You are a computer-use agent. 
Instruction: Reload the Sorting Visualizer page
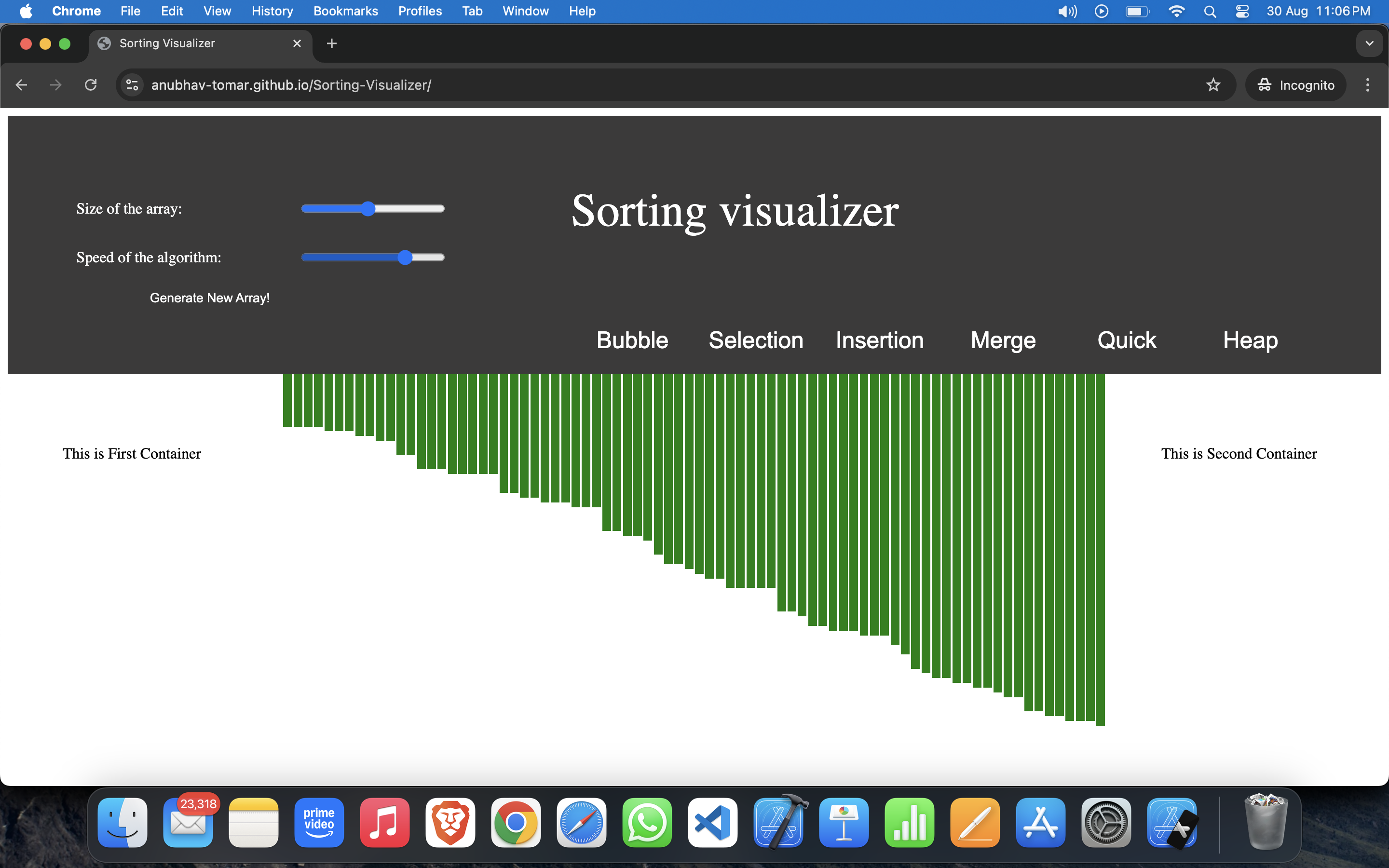(x=91, y=84)
